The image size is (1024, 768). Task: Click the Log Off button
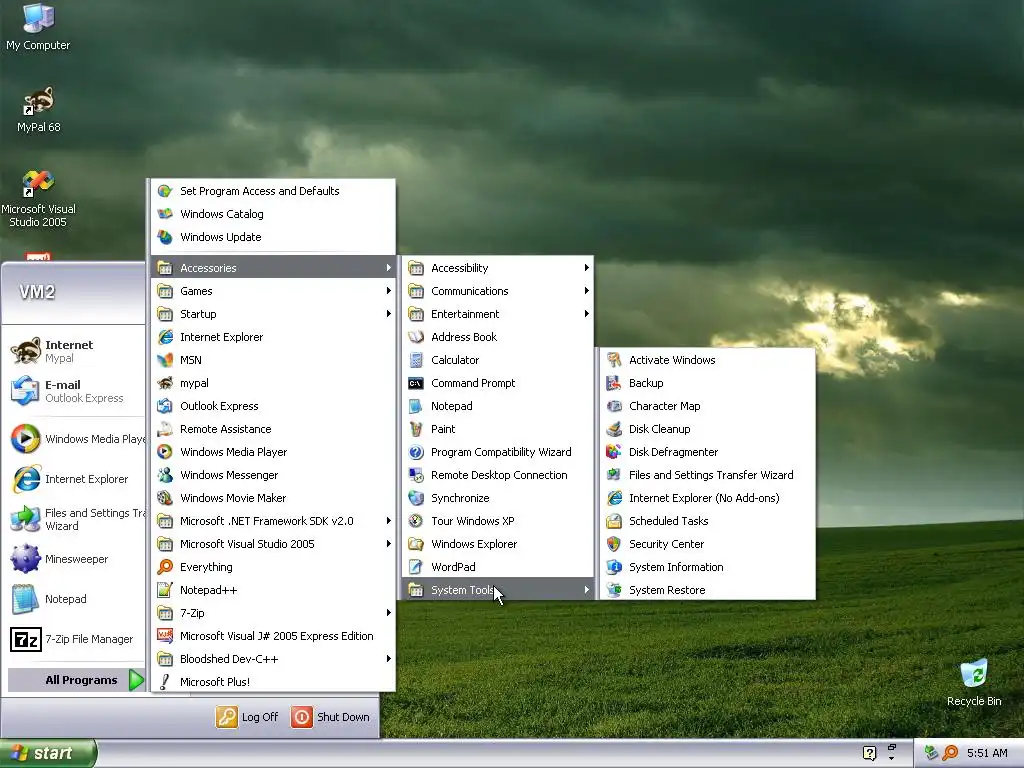[247, 717]
